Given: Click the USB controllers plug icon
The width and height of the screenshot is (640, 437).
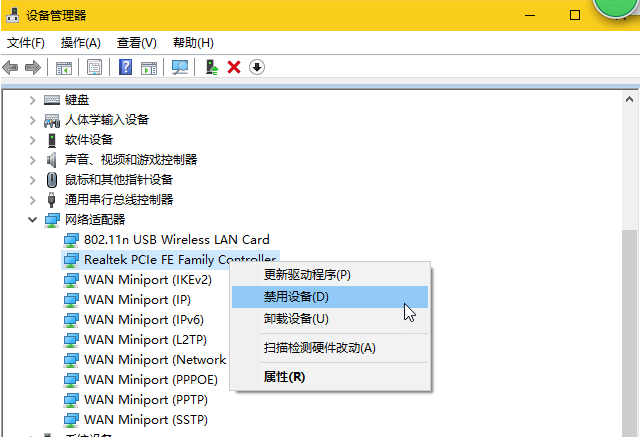Looking at the screenshot, I should (51, 200).
